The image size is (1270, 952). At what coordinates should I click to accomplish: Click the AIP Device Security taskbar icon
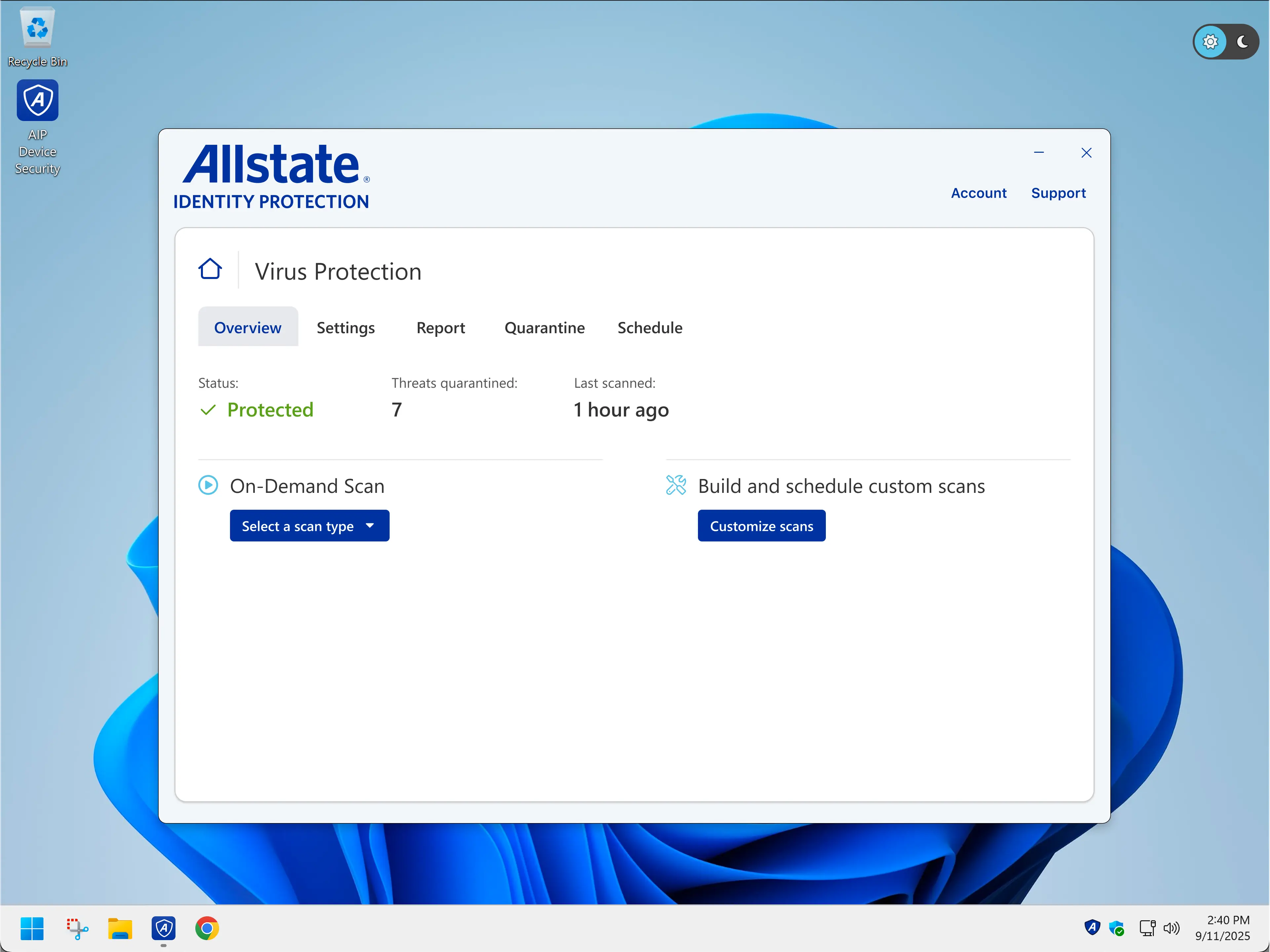coord(164,929)
